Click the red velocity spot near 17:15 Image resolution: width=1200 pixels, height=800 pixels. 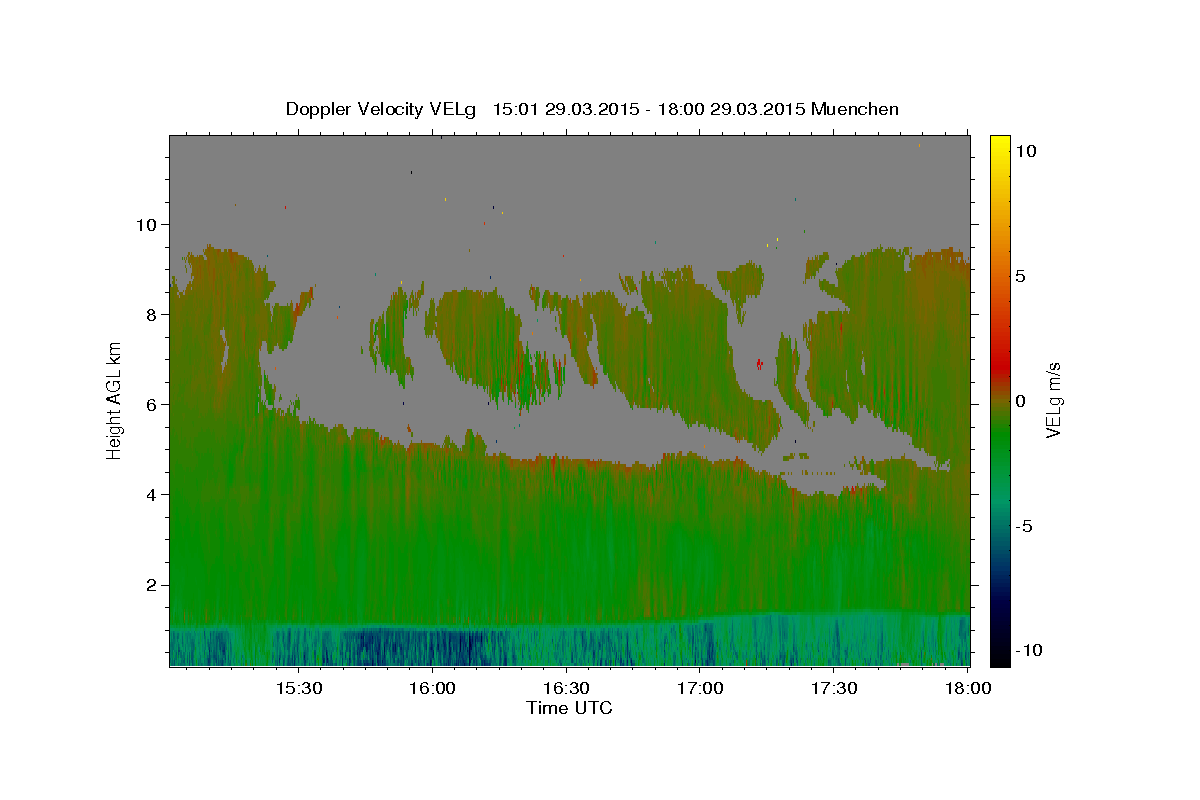coord(759,364)
